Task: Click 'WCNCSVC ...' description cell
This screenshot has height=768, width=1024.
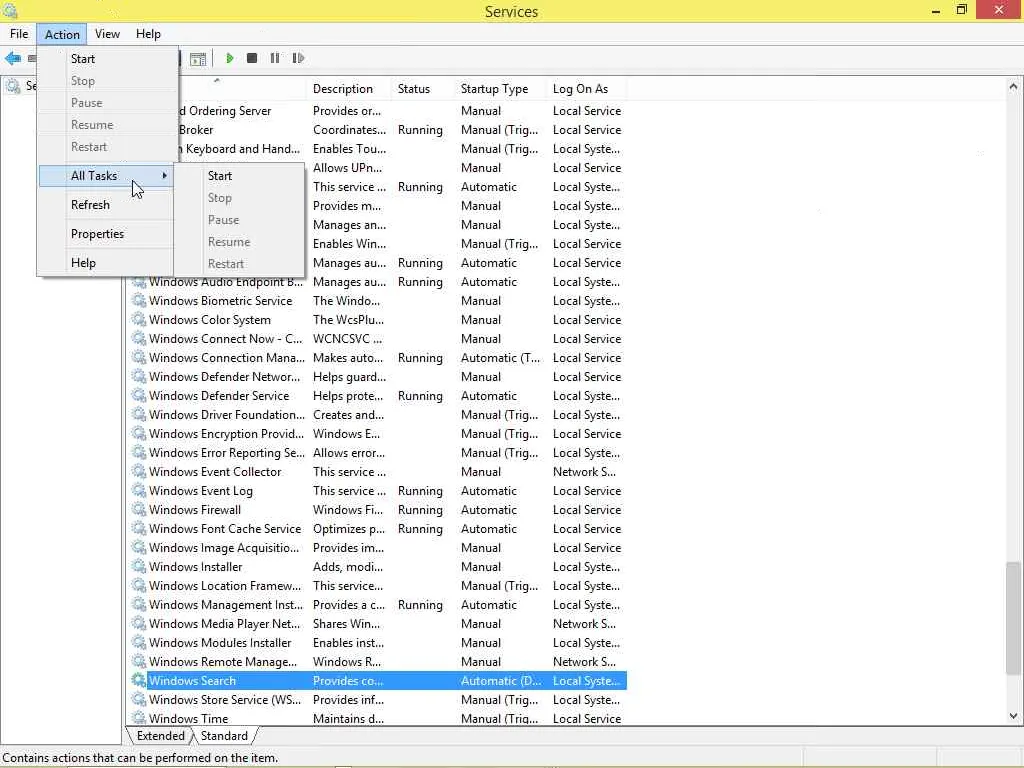Action: tap(347, 339)
